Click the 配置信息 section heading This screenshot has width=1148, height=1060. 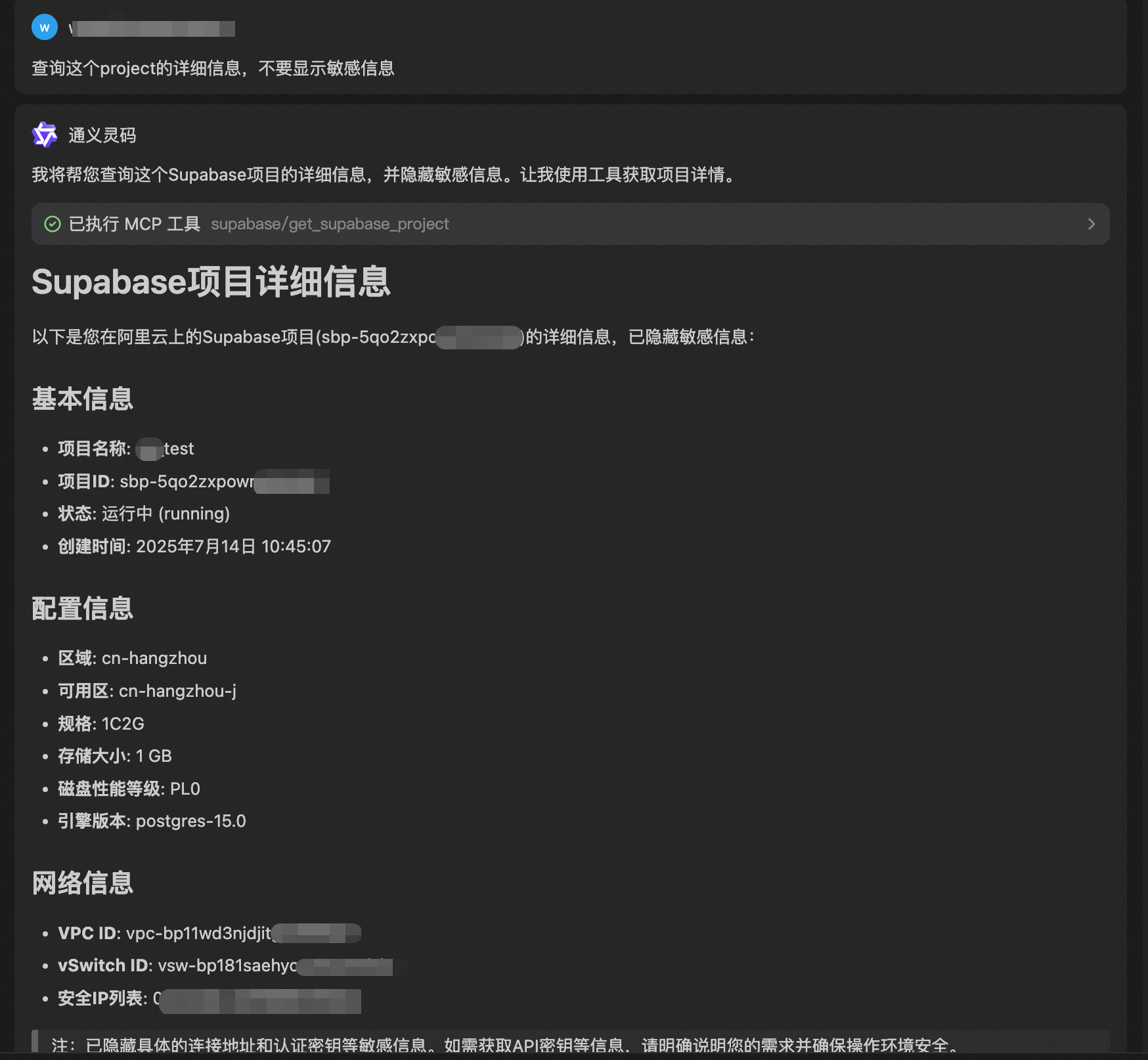coord(83,609)
